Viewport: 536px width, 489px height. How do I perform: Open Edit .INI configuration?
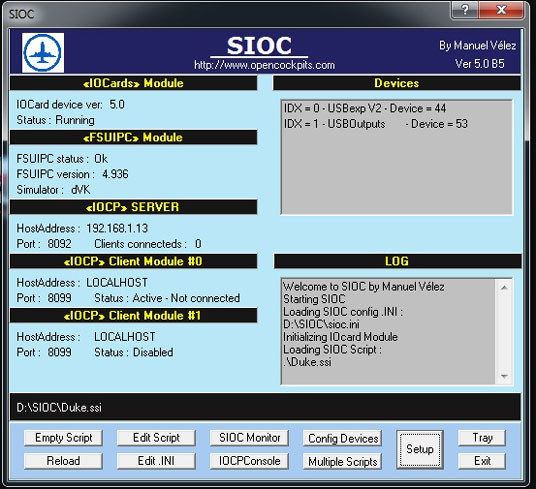[x=156, y=461]
